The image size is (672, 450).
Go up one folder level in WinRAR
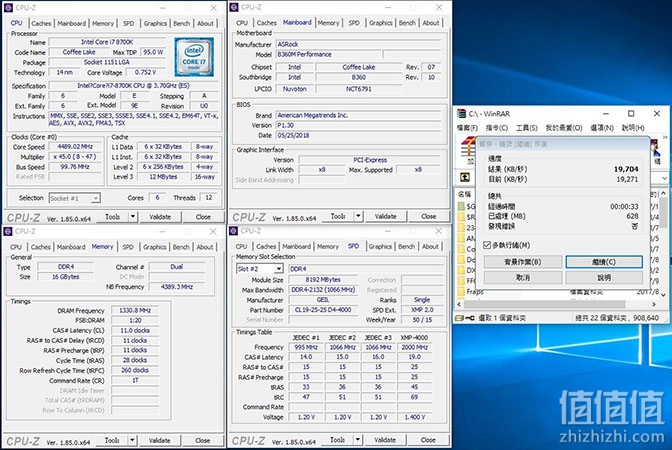tap(465, 177)
